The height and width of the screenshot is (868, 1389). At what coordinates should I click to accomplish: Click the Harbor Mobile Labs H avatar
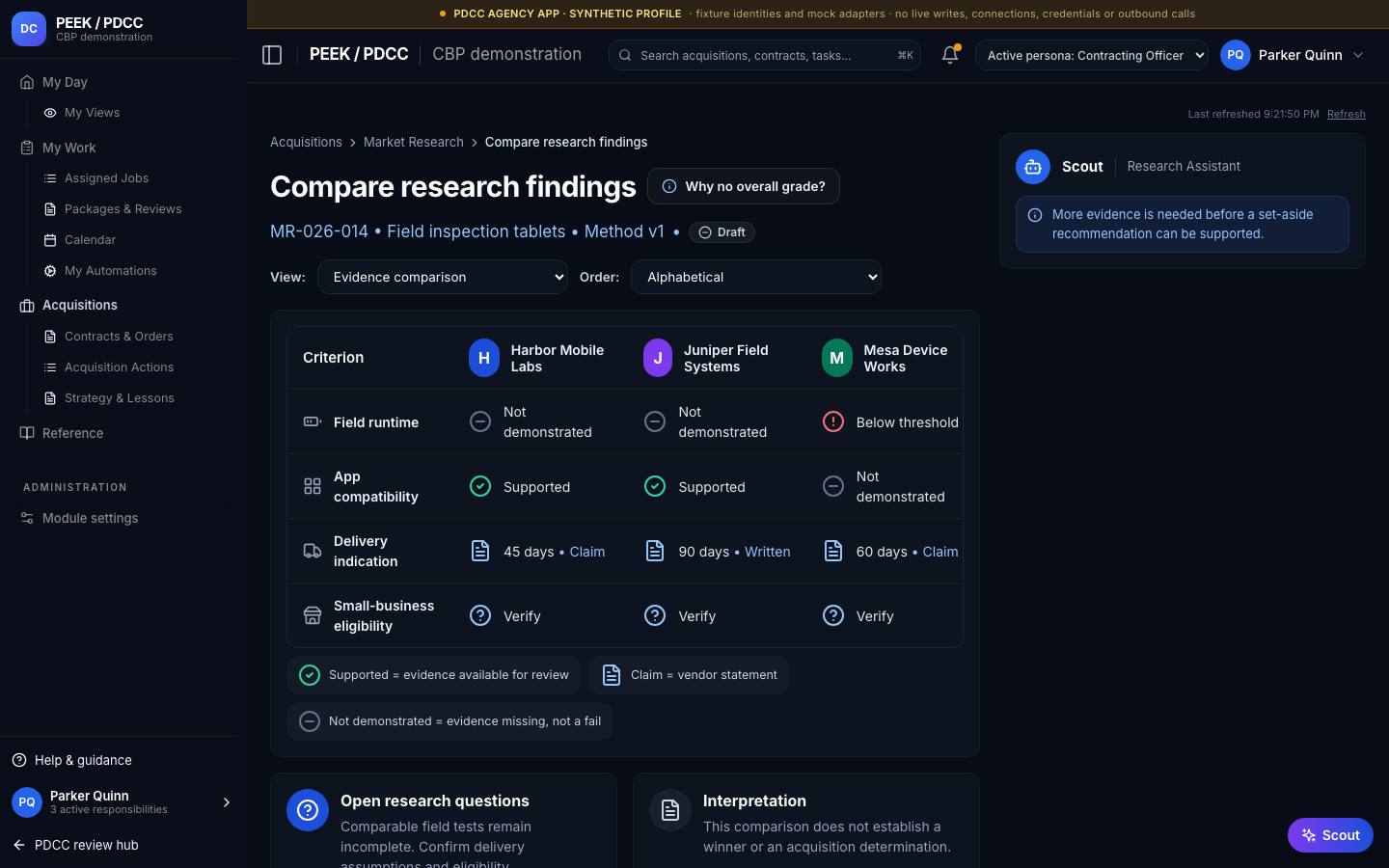point(484,358)
